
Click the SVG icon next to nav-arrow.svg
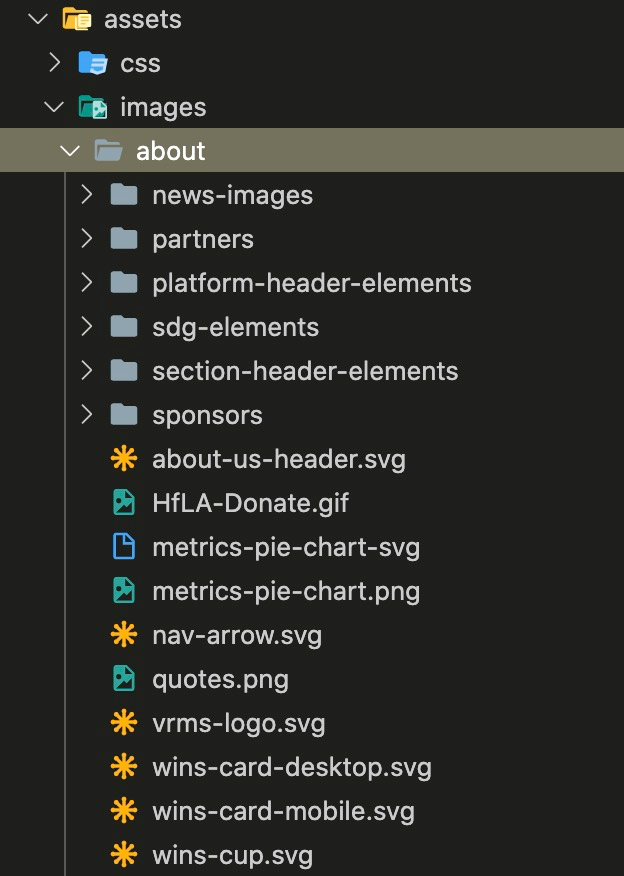(123, 635)
